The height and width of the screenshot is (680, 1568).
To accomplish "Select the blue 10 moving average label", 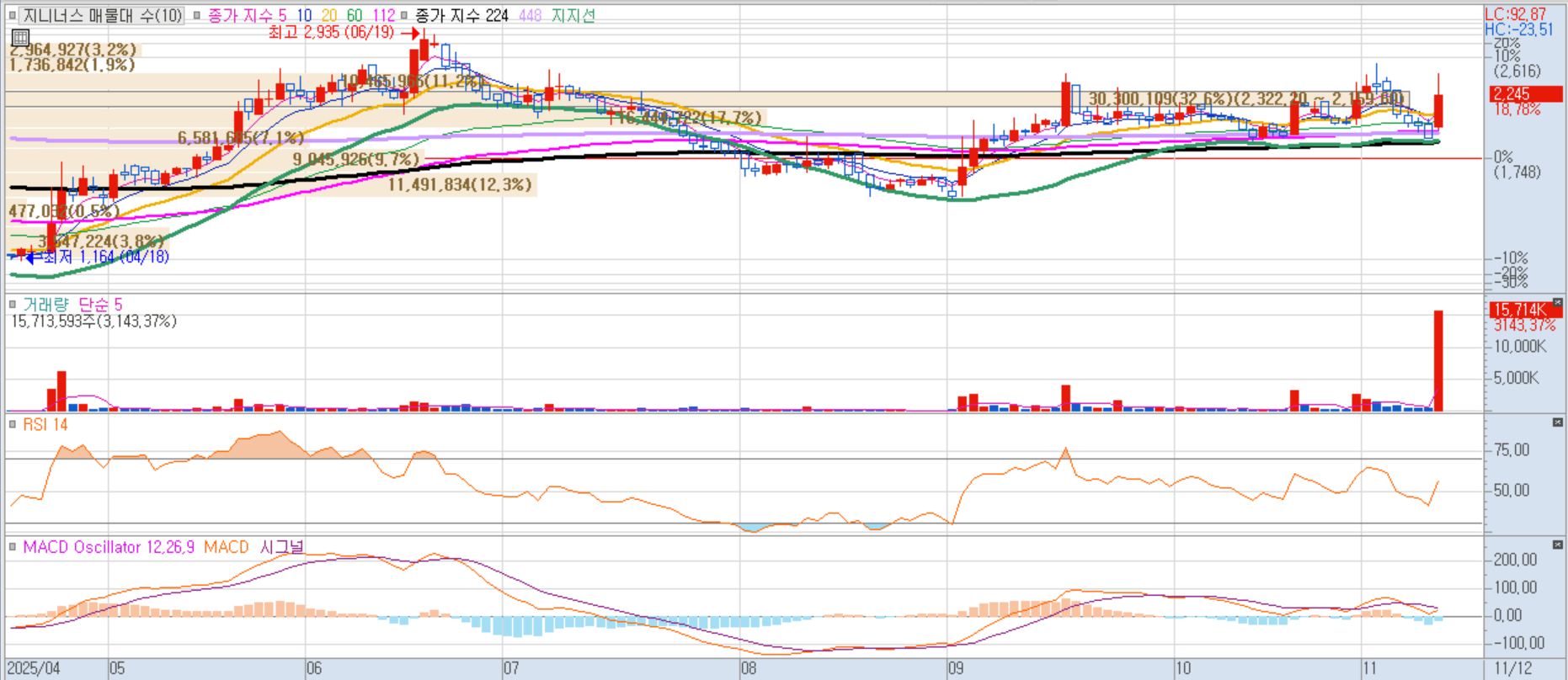I will click(x=304, y=15).
